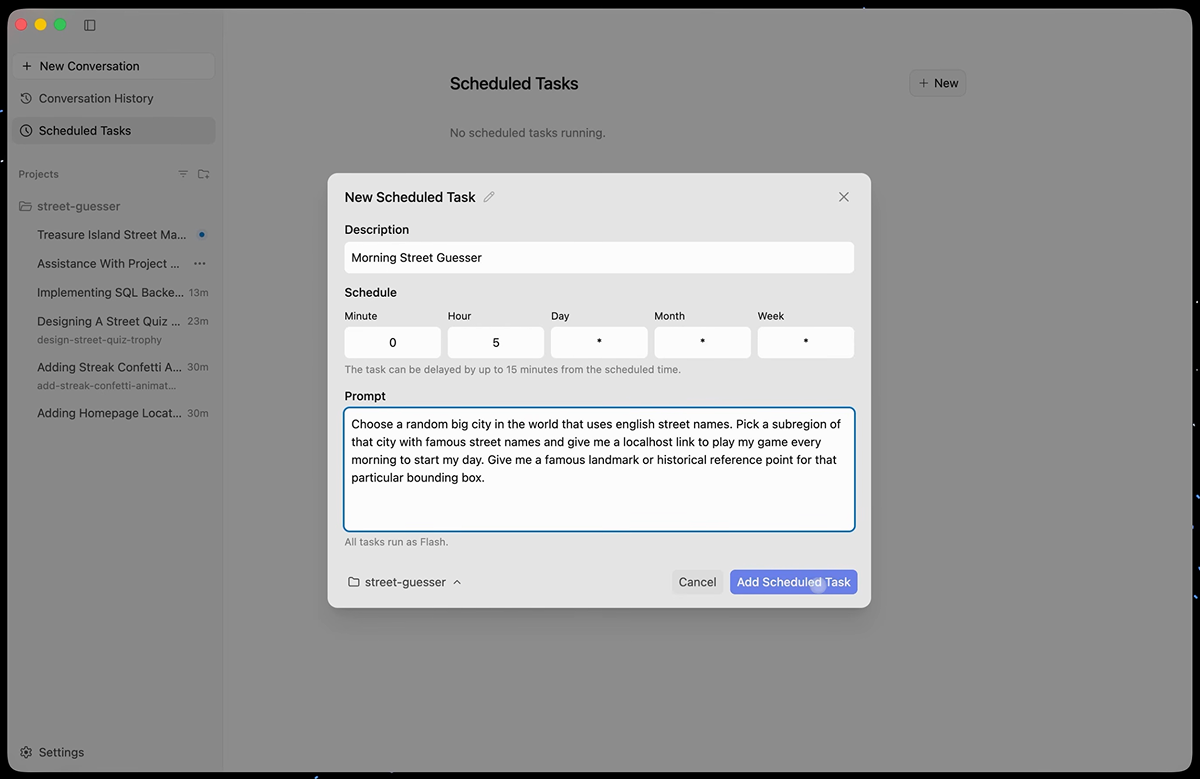Screen dimensions: 1200x779
Task: Click the Day schedule field
Action: (599, 342)
